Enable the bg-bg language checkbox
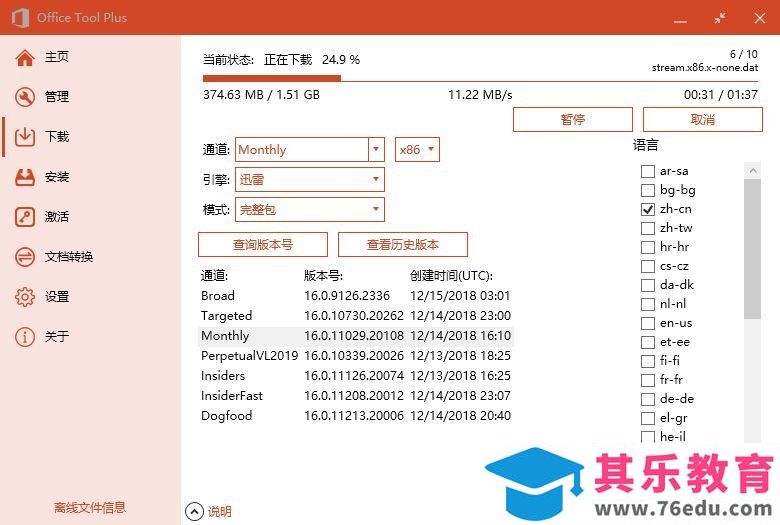 (x=648, y=190)
